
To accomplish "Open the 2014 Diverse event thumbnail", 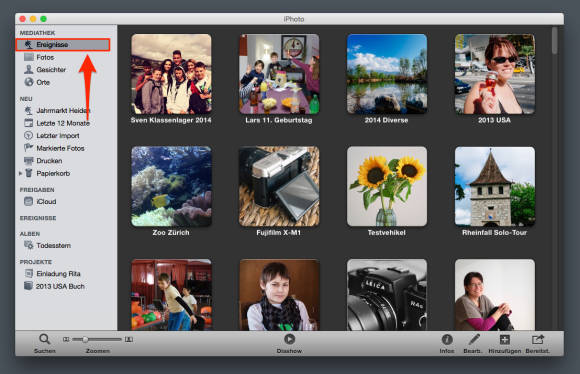I will click(x=387, y=74).
